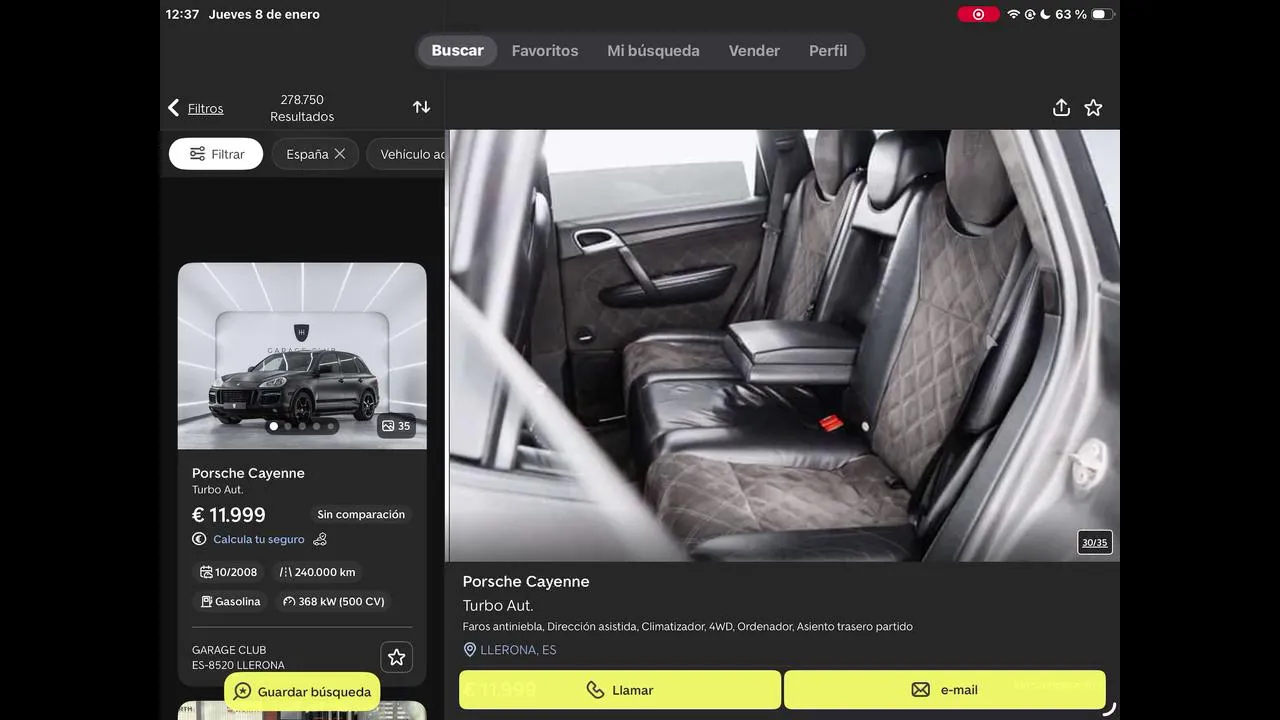
Task: Tap GARAGE CLUB dealer name
Action: pos(229,650)
